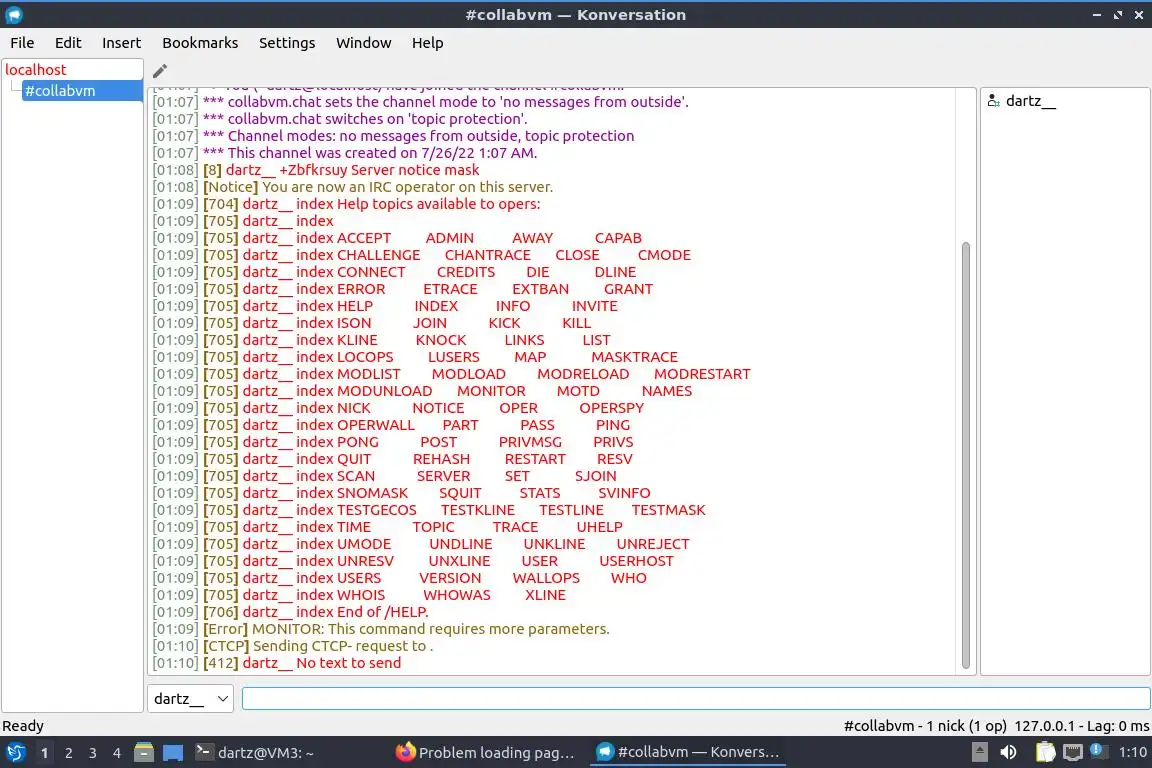Open the Window menu
Screen dimensions: 1152x768
tap(363, 43)
